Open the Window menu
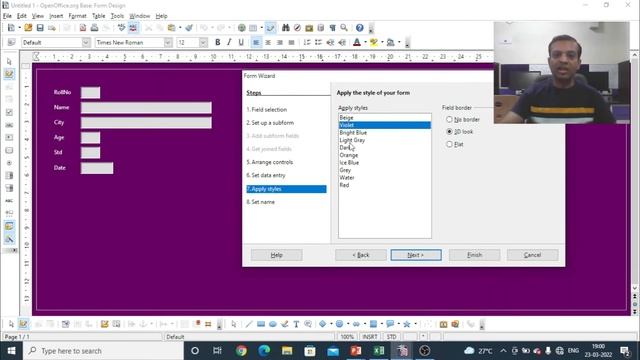This screenshot has width=640, height=360. 140,16
